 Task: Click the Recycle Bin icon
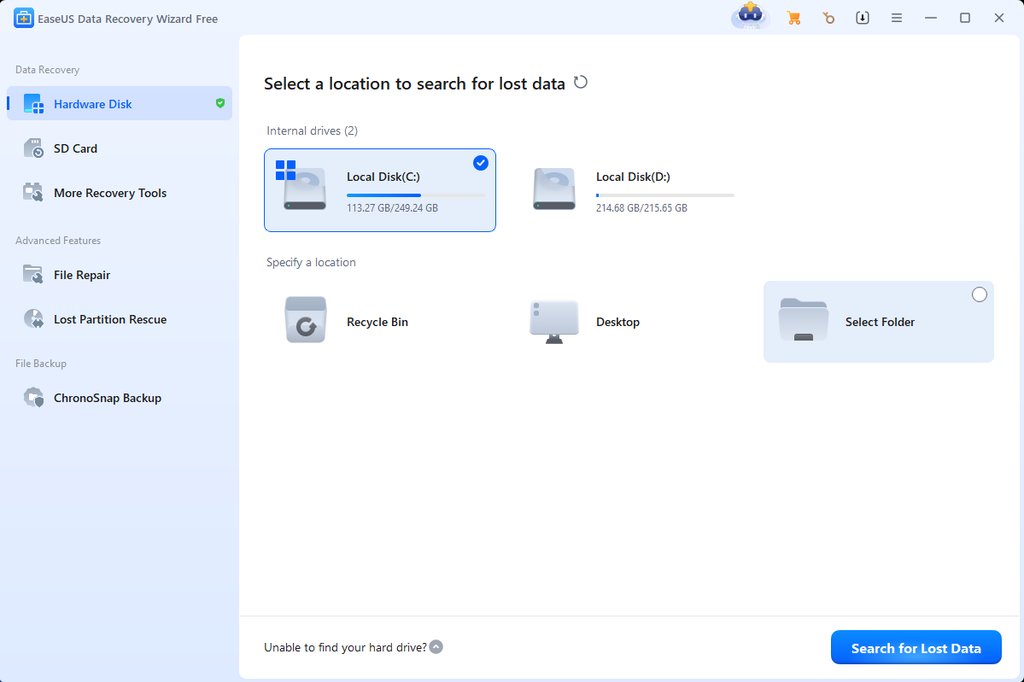(306, 319)
